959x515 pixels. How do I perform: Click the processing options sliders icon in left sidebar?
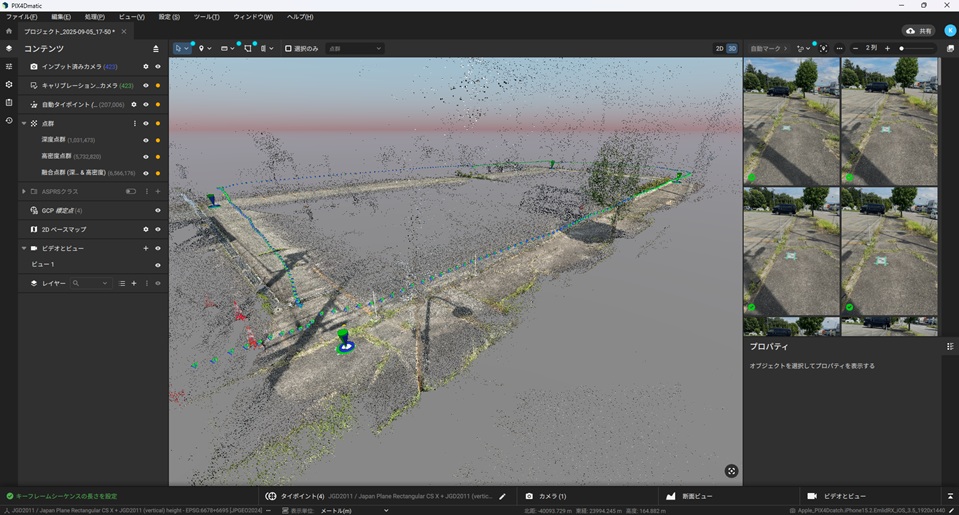point(9,66)
